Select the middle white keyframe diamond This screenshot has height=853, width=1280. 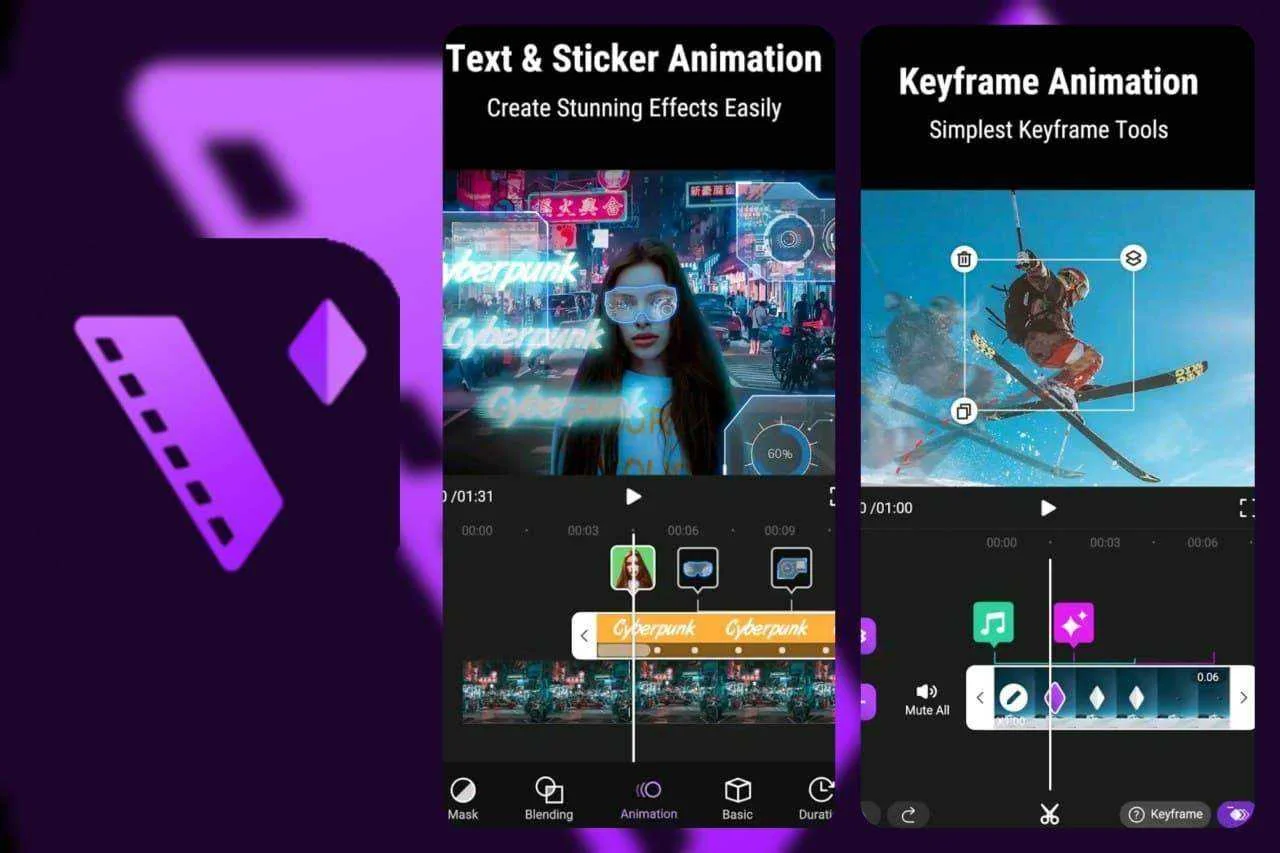click(1097, 697)
